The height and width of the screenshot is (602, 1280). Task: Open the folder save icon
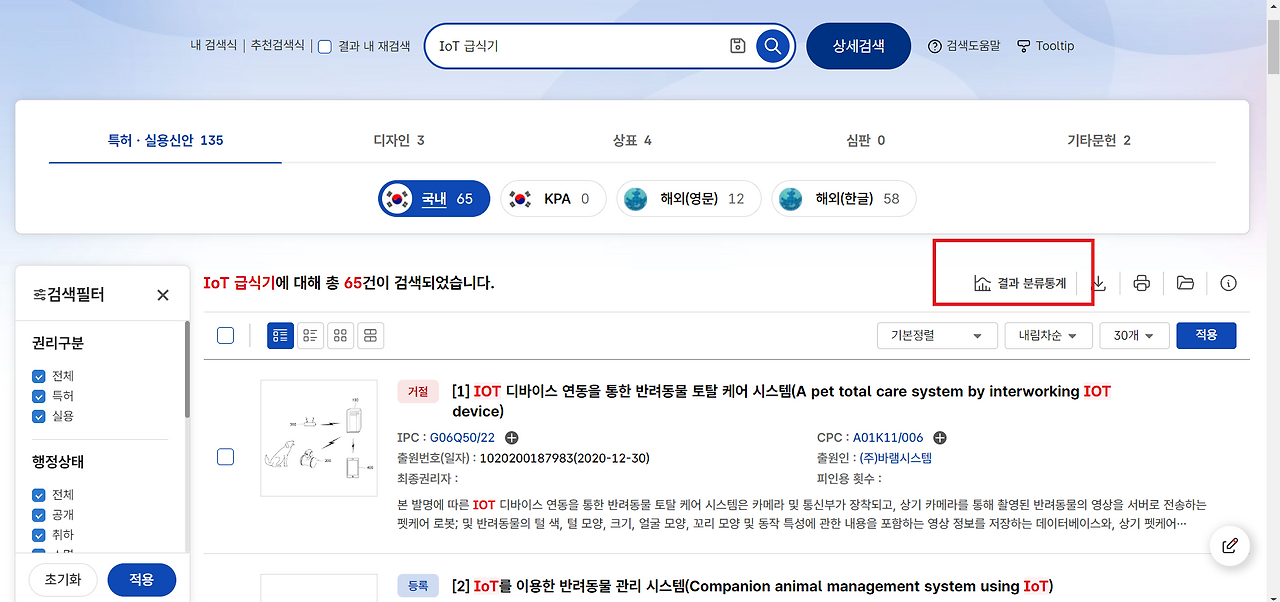[1185, 283]
